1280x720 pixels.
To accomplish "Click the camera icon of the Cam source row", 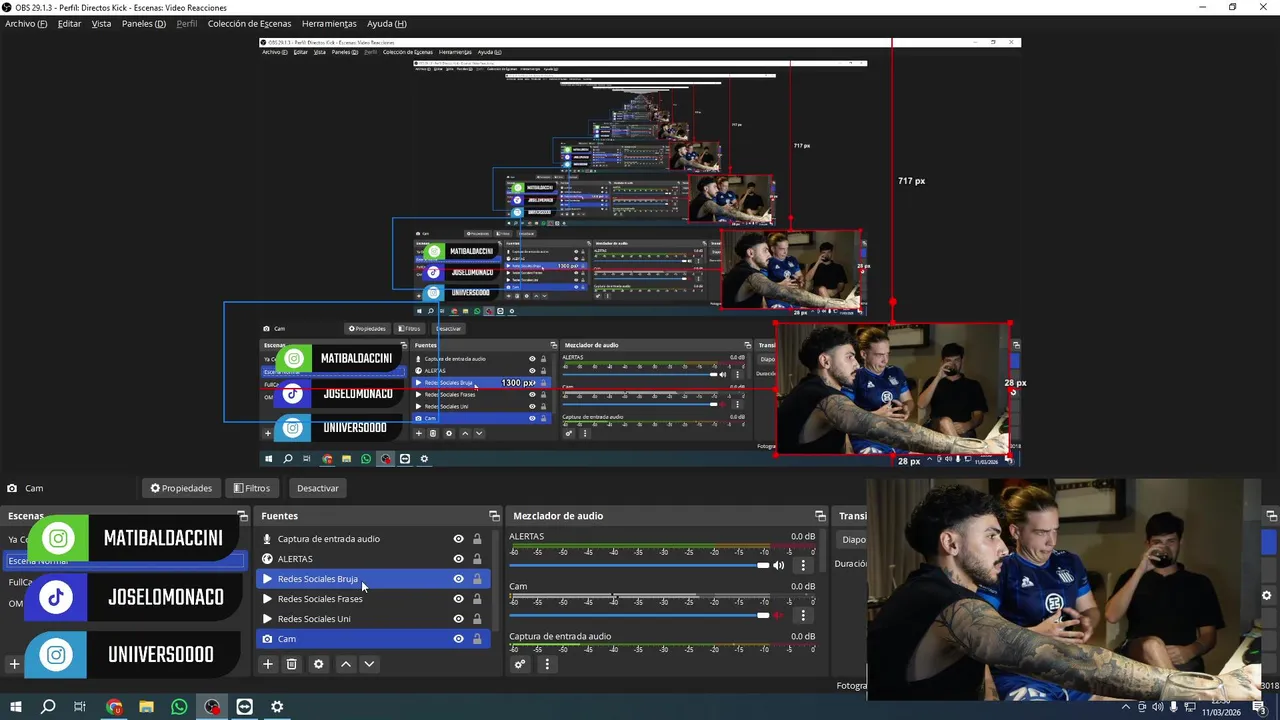I will coord(267,639).
